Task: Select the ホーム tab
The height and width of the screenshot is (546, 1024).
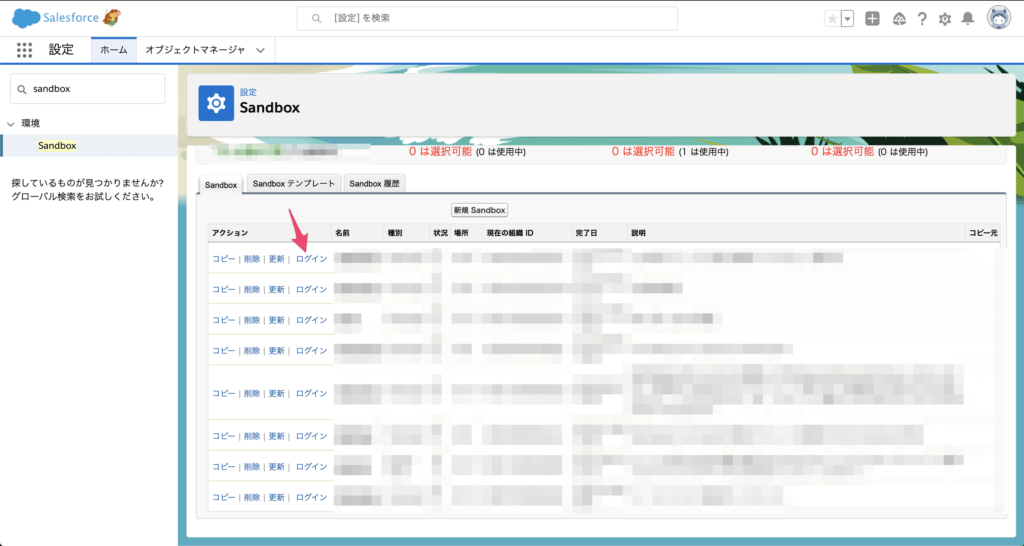Action: [x=113, y=50]
